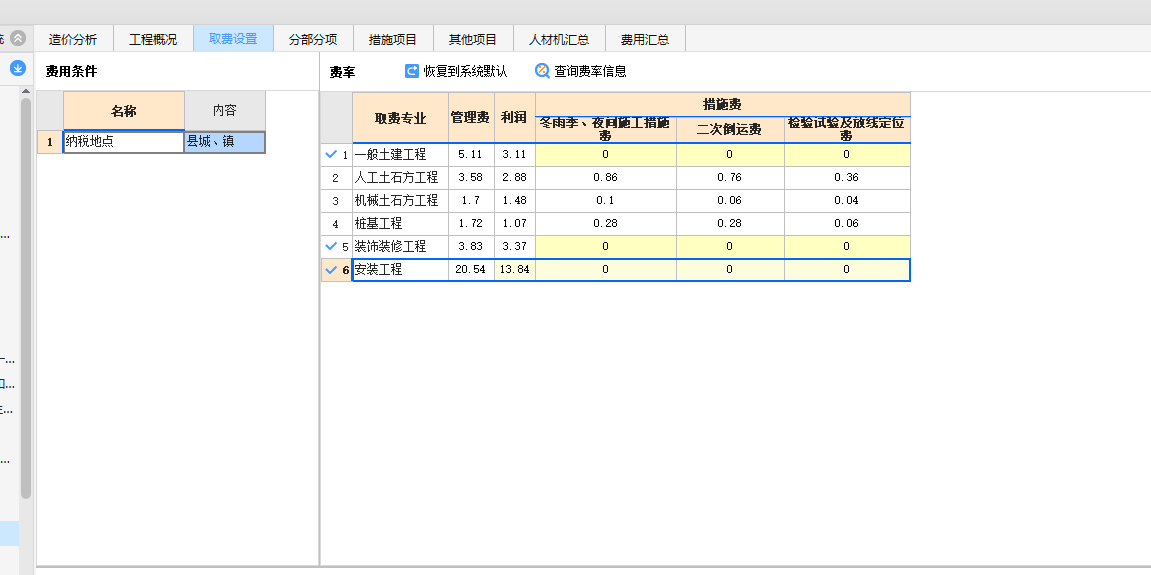1151x575 pixels.
Task: Click the 管理费 column header
Action: click(x=471, y=117)
